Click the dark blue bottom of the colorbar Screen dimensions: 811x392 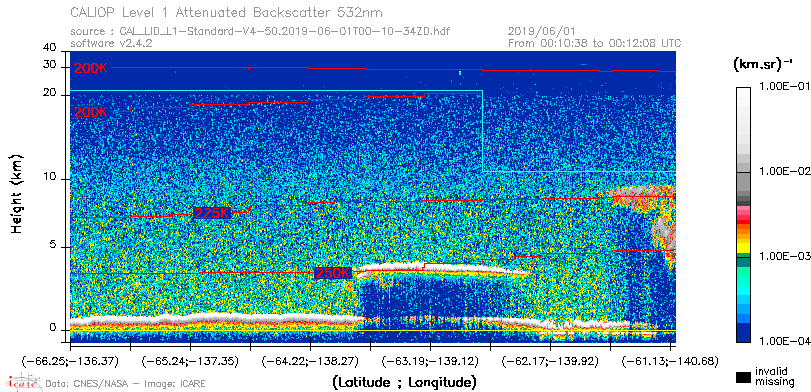(744, 334)
